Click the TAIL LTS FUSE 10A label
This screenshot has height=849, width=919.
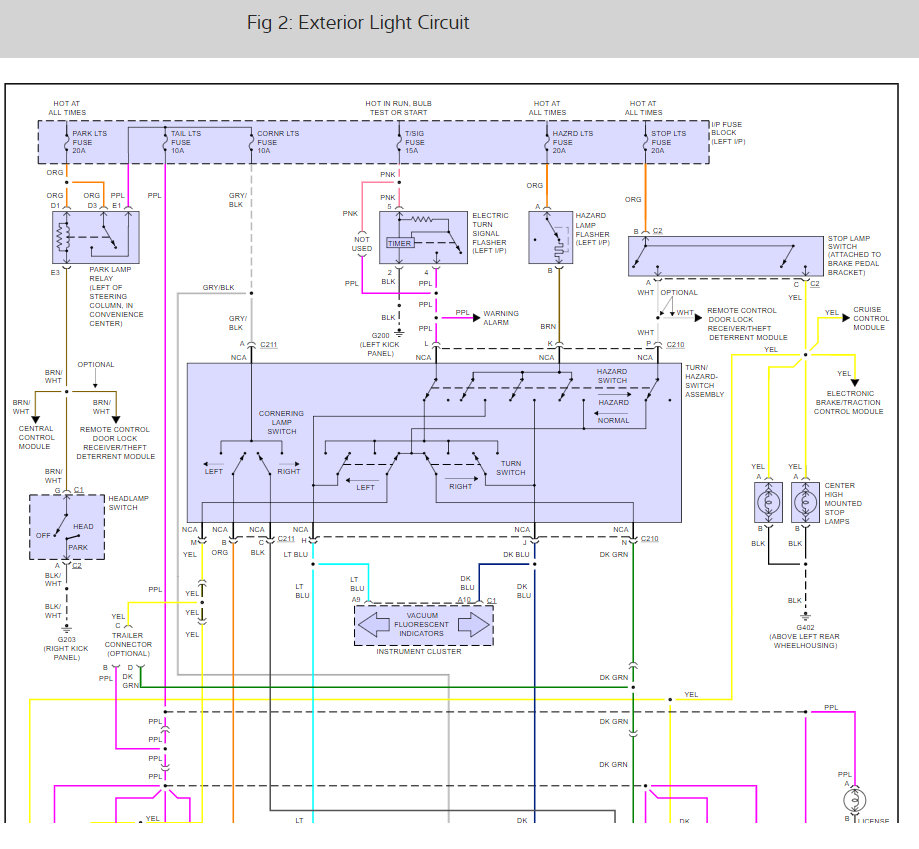coord(186,142)
